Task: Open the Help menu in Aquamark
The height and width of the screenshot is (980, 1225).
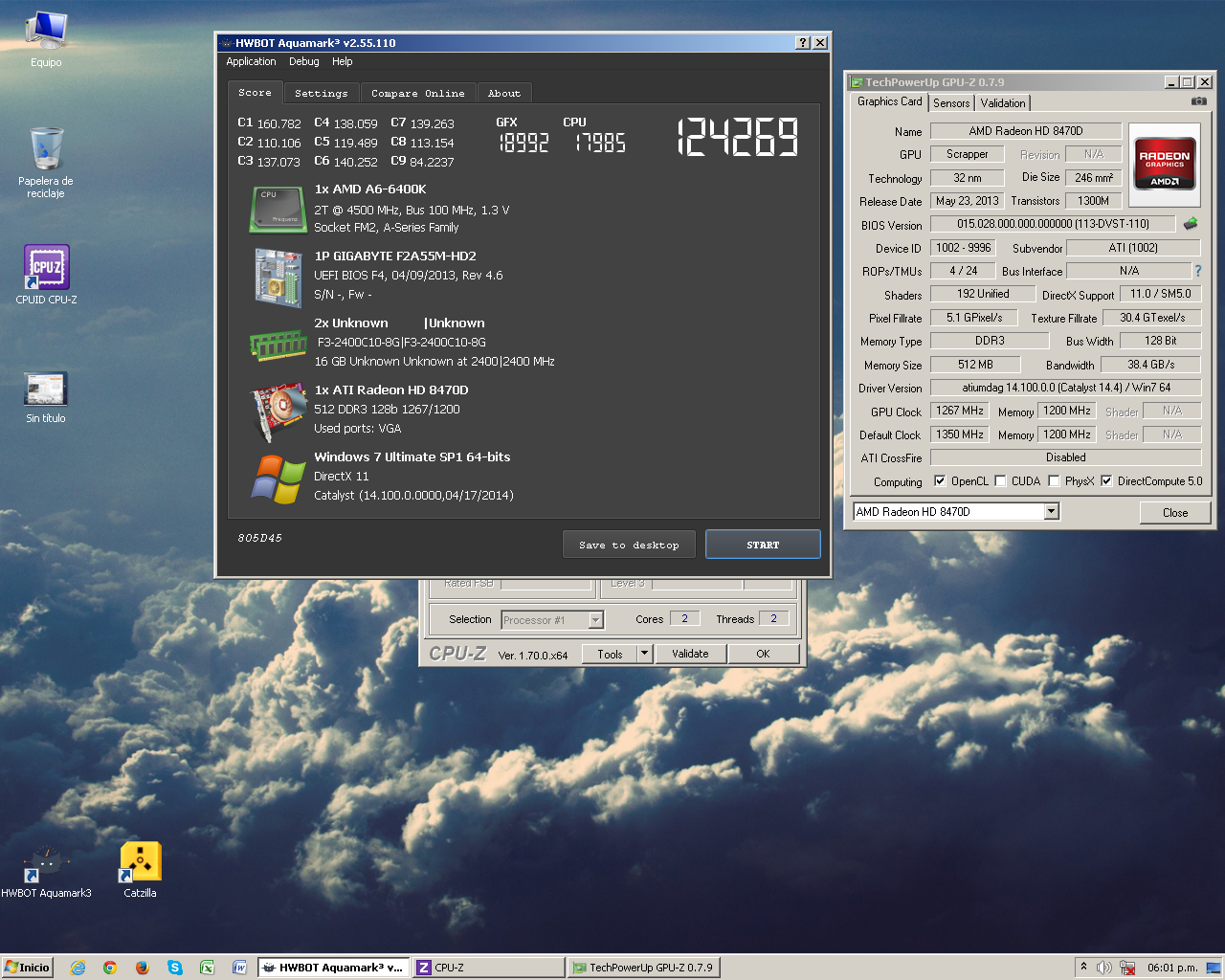Action: tap(342, 61)
